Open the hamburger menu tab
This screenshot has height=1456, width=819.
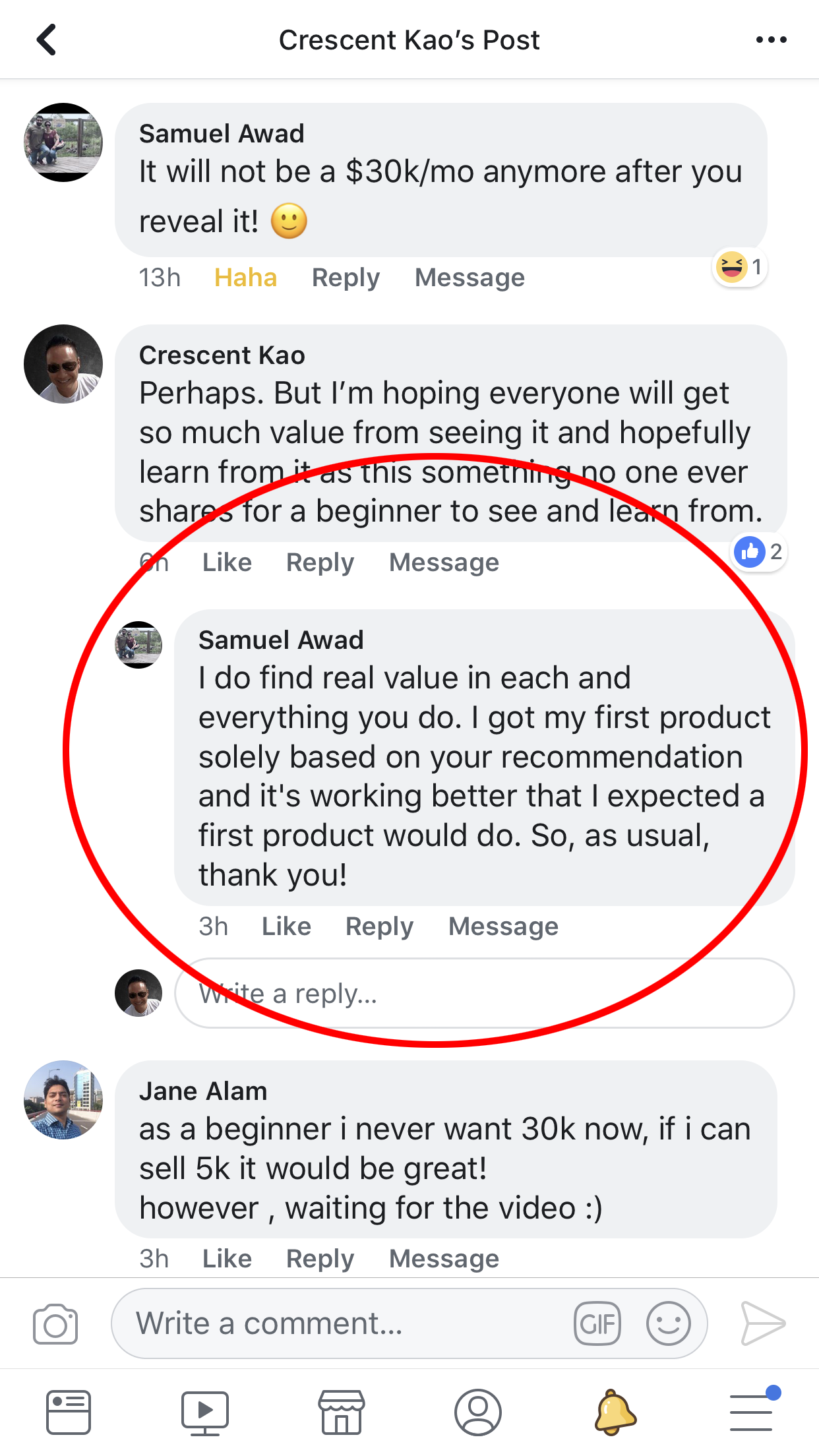pyautogui.click(x=752, y=1412)
